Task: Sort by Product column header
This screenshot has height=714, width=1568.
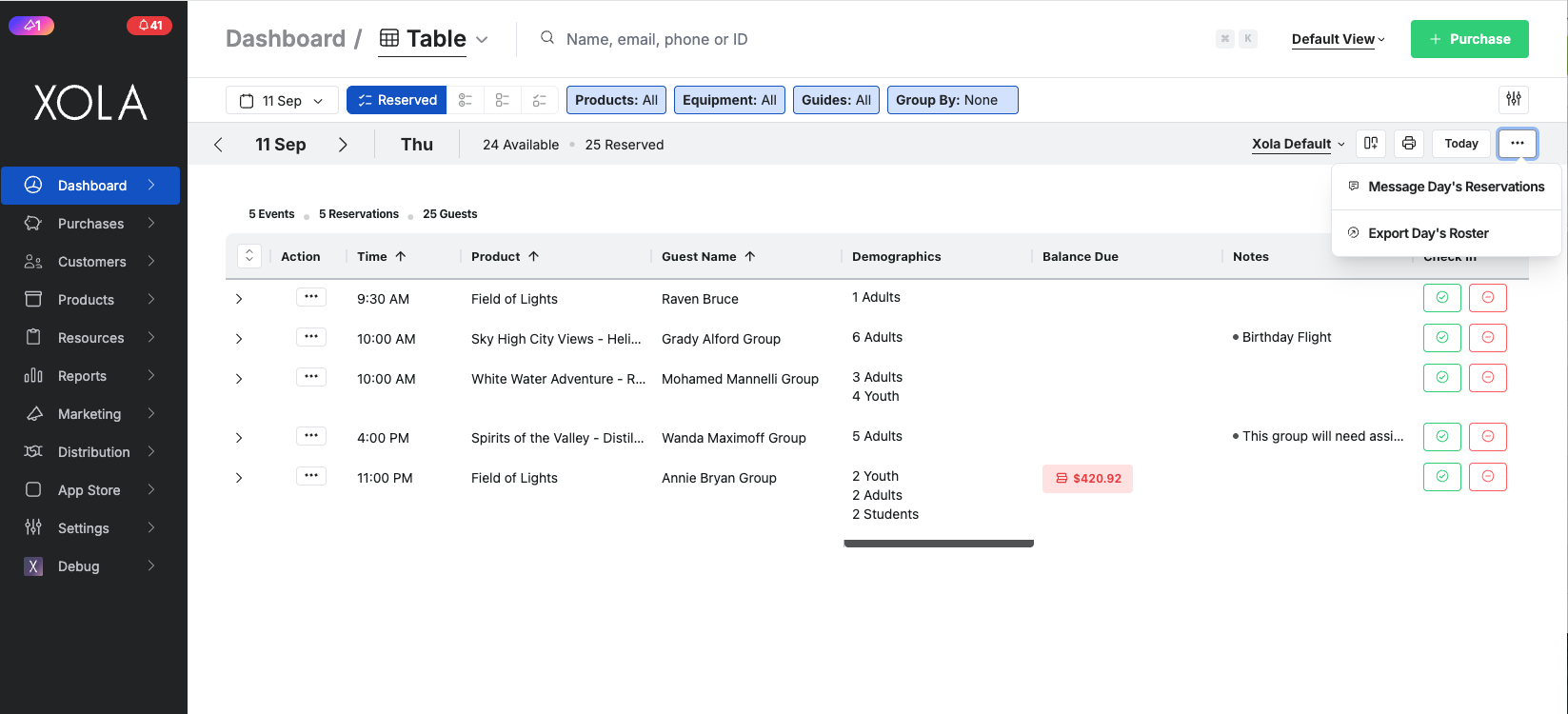Action: (505, 256)
